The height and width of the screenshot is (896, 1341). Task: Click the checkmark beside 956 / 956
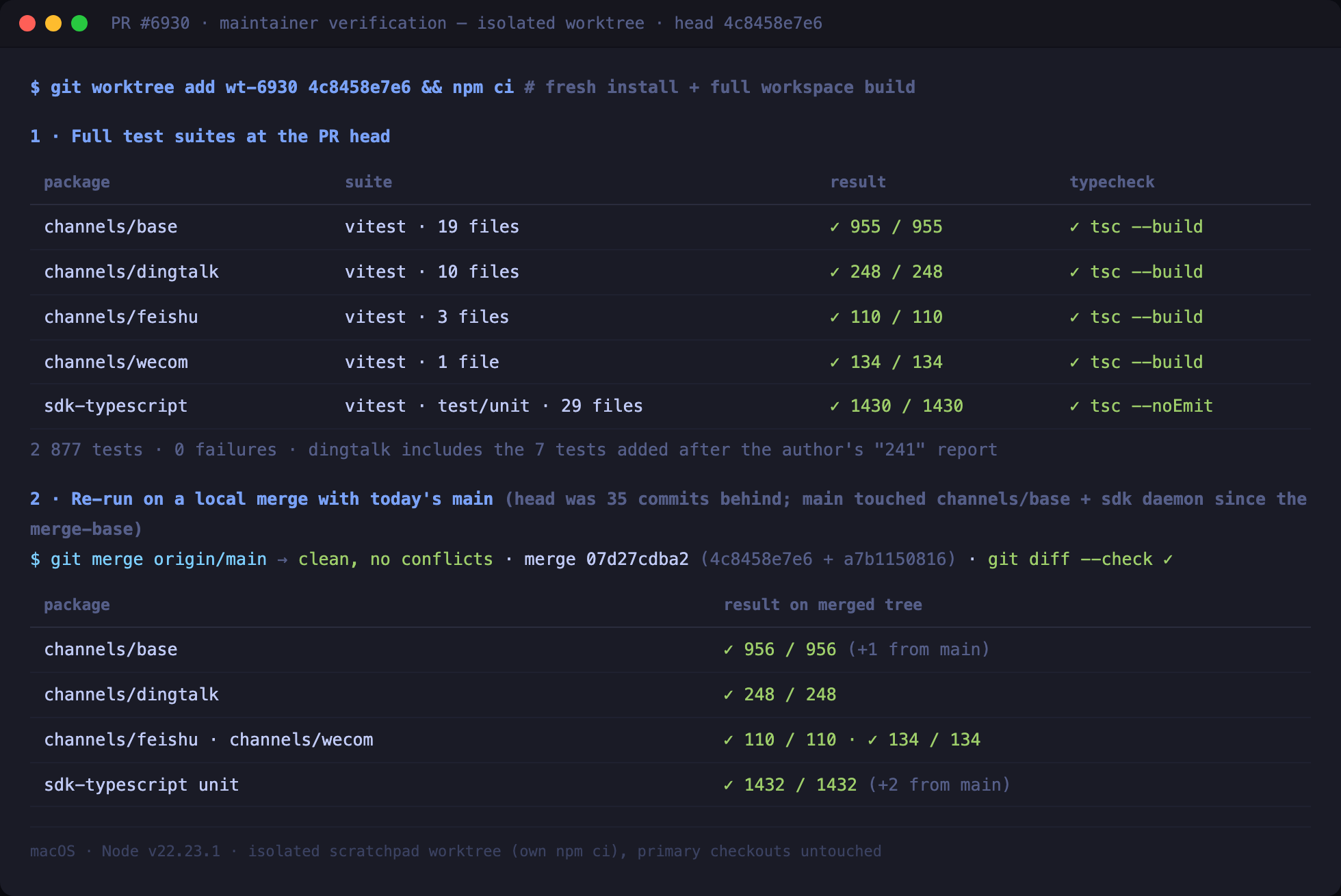(x=729, y=650)
